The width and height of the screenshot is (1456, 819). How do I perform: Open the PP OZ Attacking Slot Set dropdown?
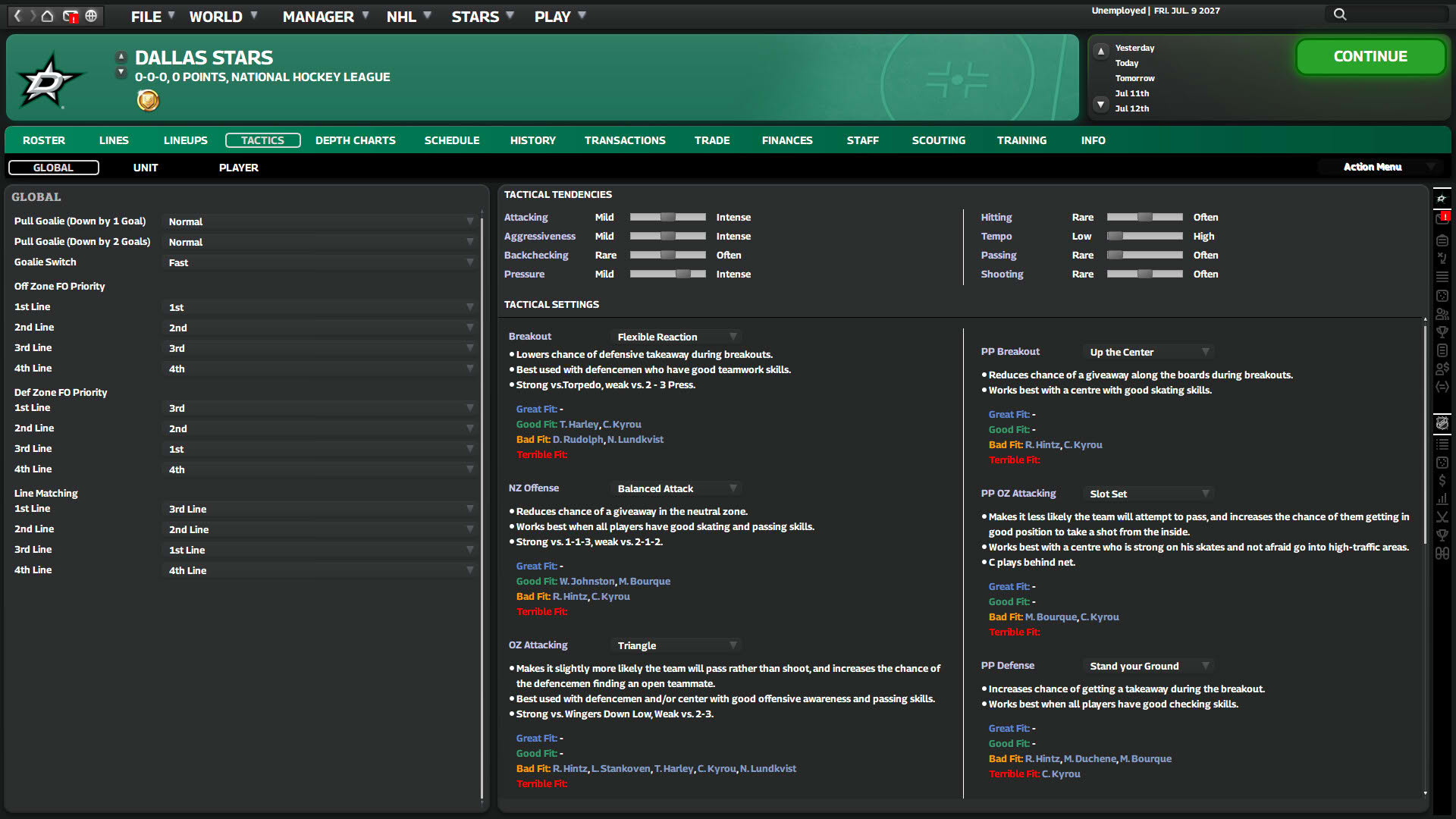tap(1149, 494)
